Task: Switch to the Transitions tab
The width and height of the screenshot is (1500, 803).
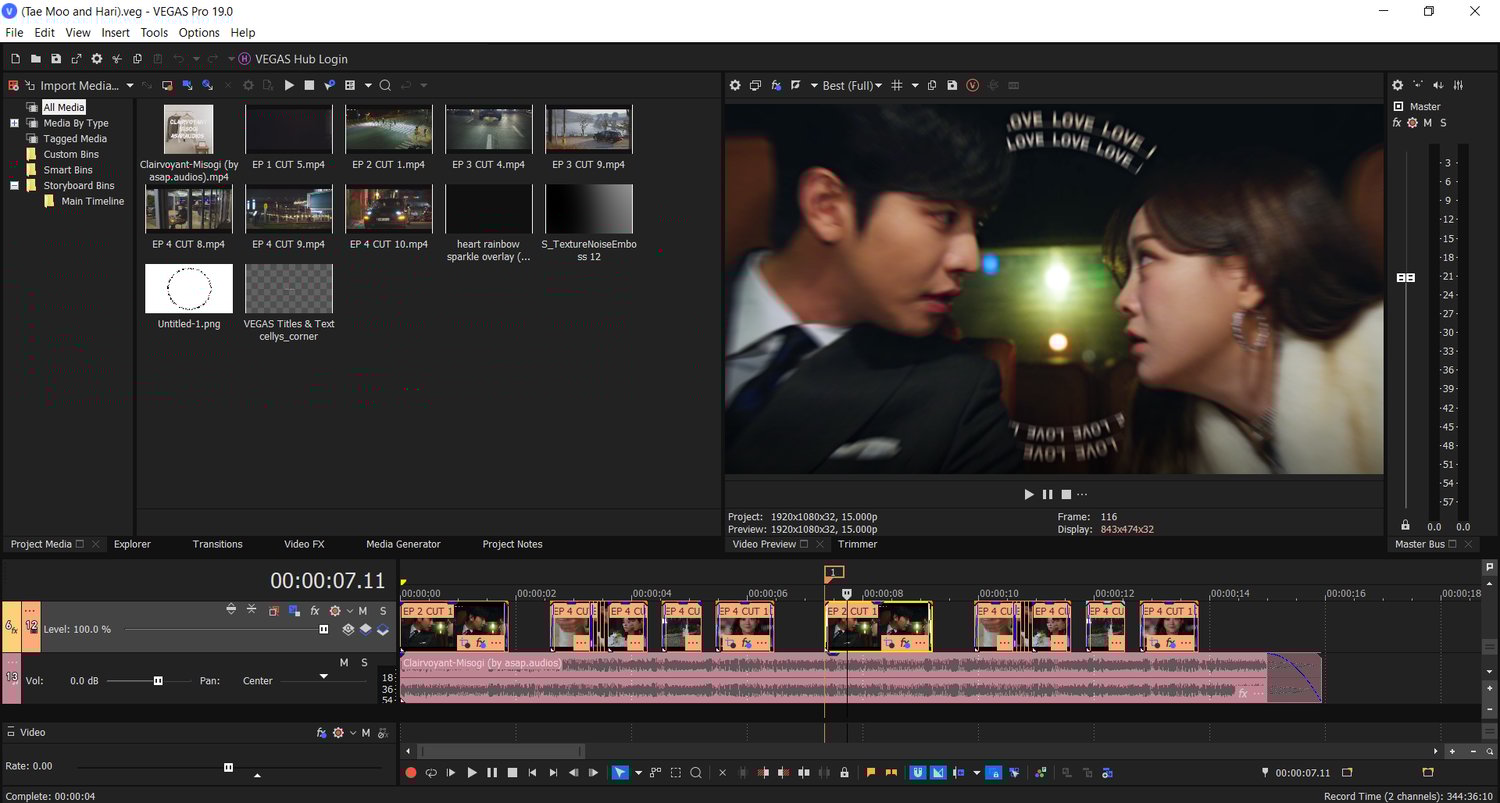Action: [x=217, y=544]
